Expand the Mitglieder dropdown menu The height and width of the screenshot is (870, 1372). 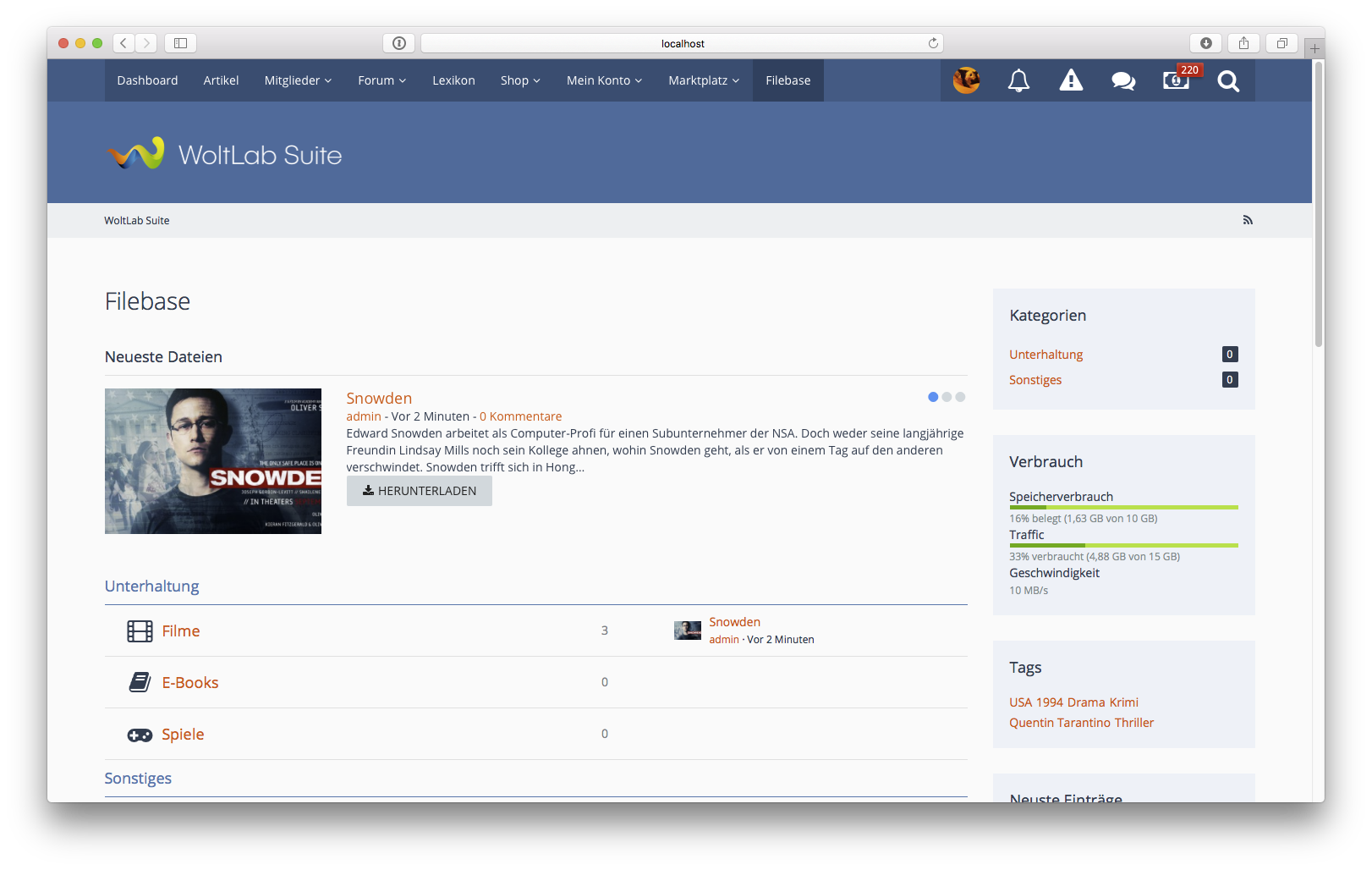point(298,80)
